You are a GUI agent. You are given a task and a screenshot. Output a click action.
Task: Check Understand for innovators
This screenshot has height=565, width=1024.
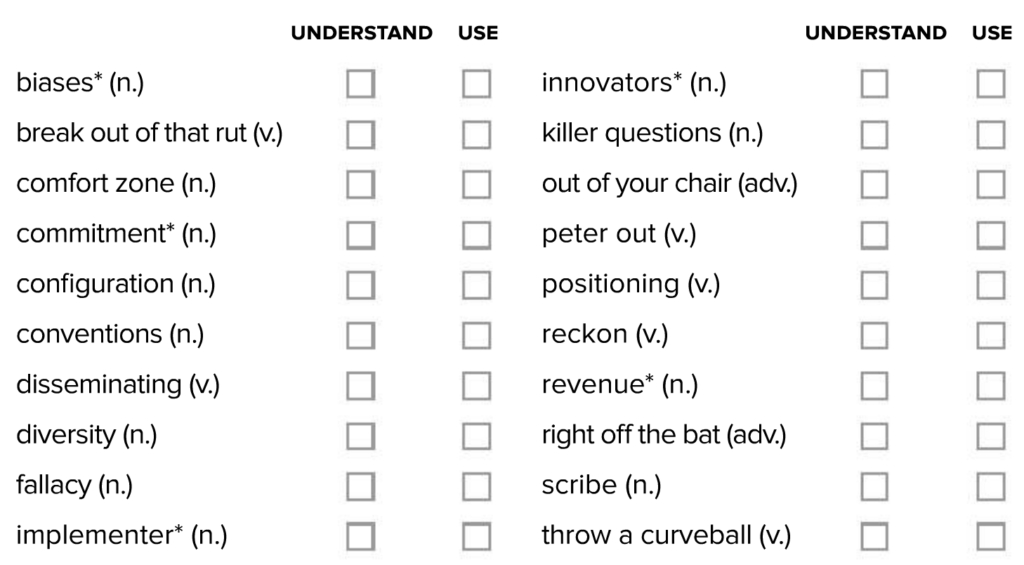click(x=874, y=84)
